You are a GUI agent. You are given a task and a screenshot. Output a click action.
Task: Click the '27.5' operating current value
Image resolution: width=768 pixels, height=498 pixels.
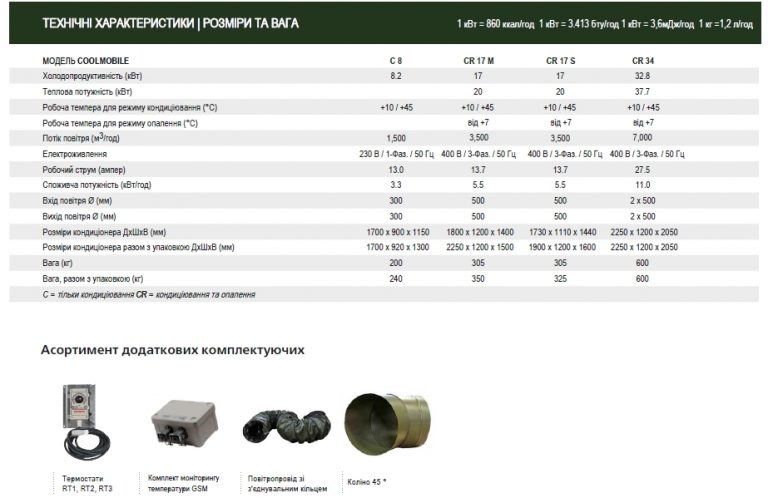[642, 169]
